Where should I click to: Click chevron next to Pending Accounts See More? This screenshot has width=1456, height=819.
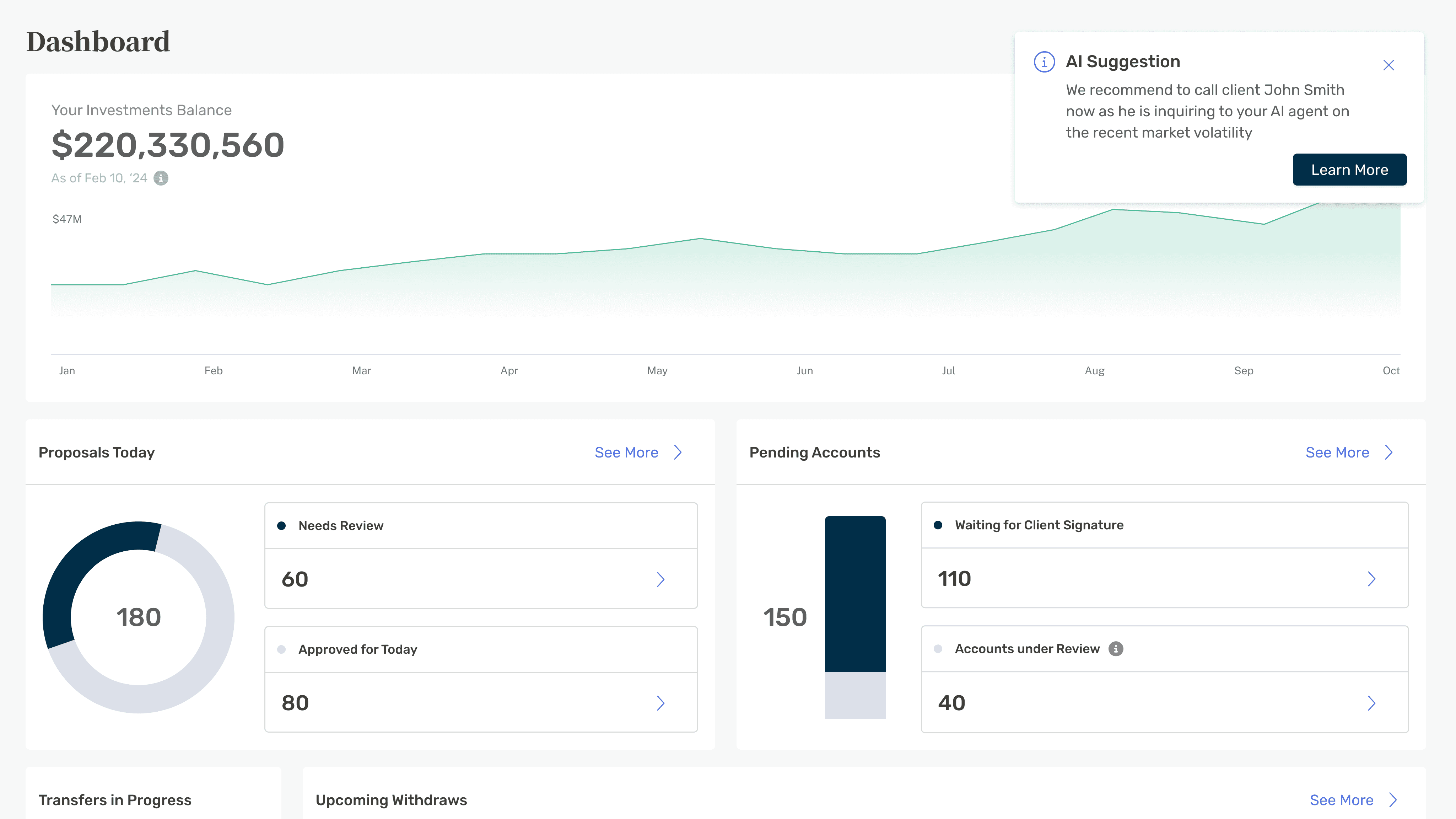point(1389,453)
